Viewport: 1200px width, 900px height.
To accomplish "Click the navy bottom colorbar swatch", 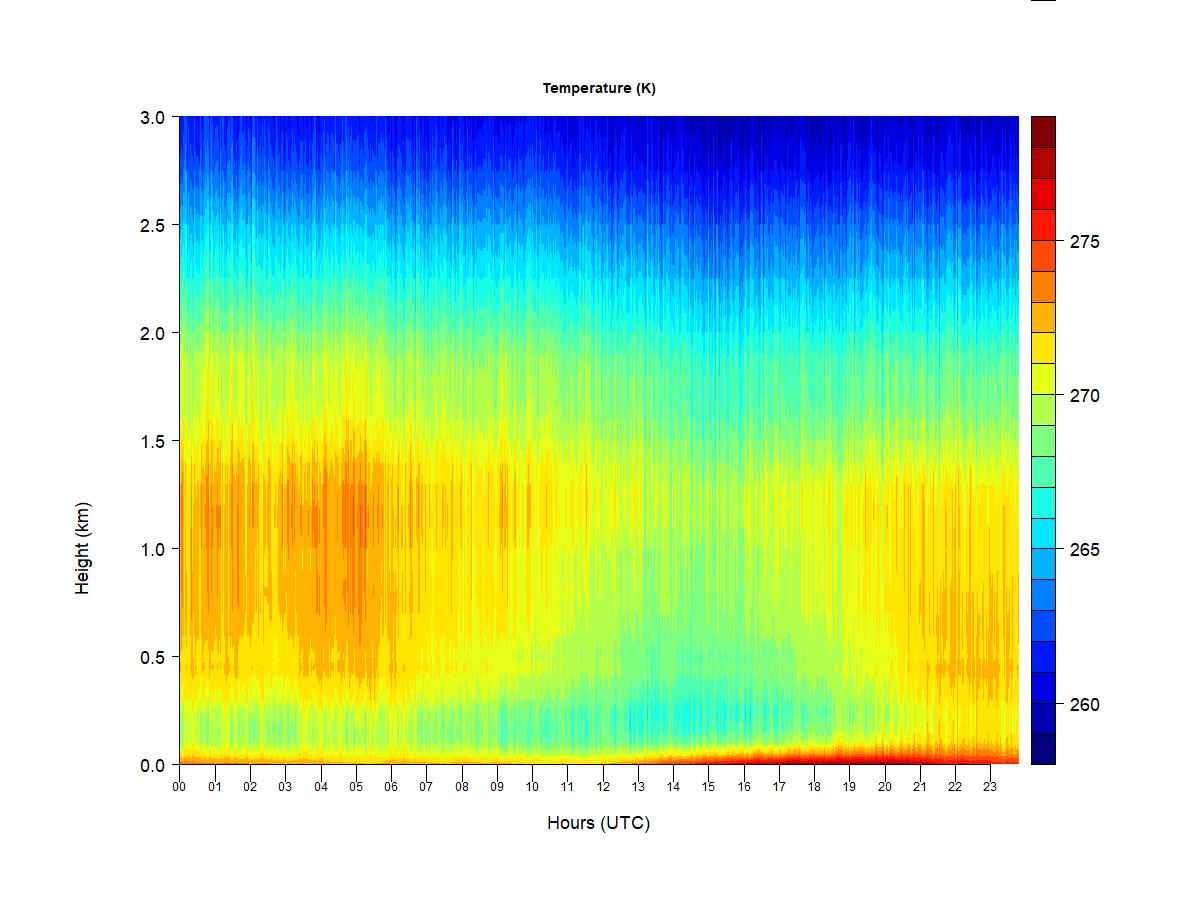I will point(1043,749).
